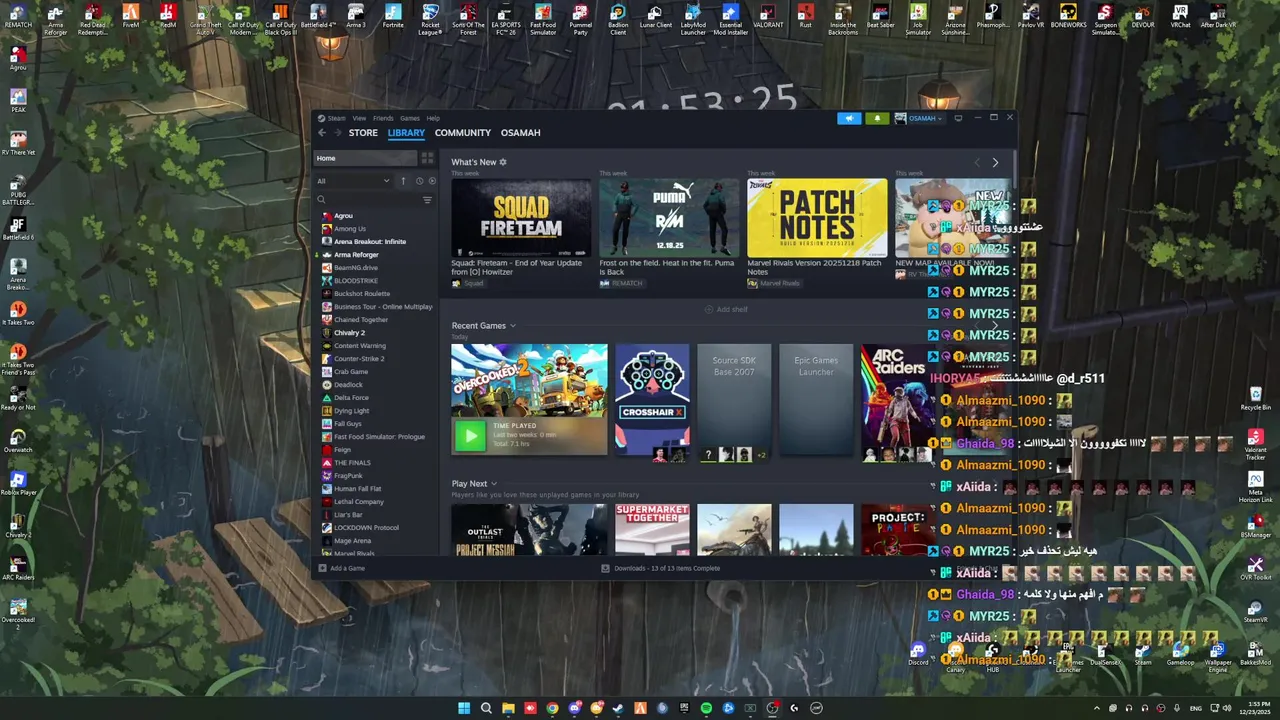The height and width of the screenshot is (720, 1280).
Task: Open the Friends menu in Steam
Action: point(383,118)
